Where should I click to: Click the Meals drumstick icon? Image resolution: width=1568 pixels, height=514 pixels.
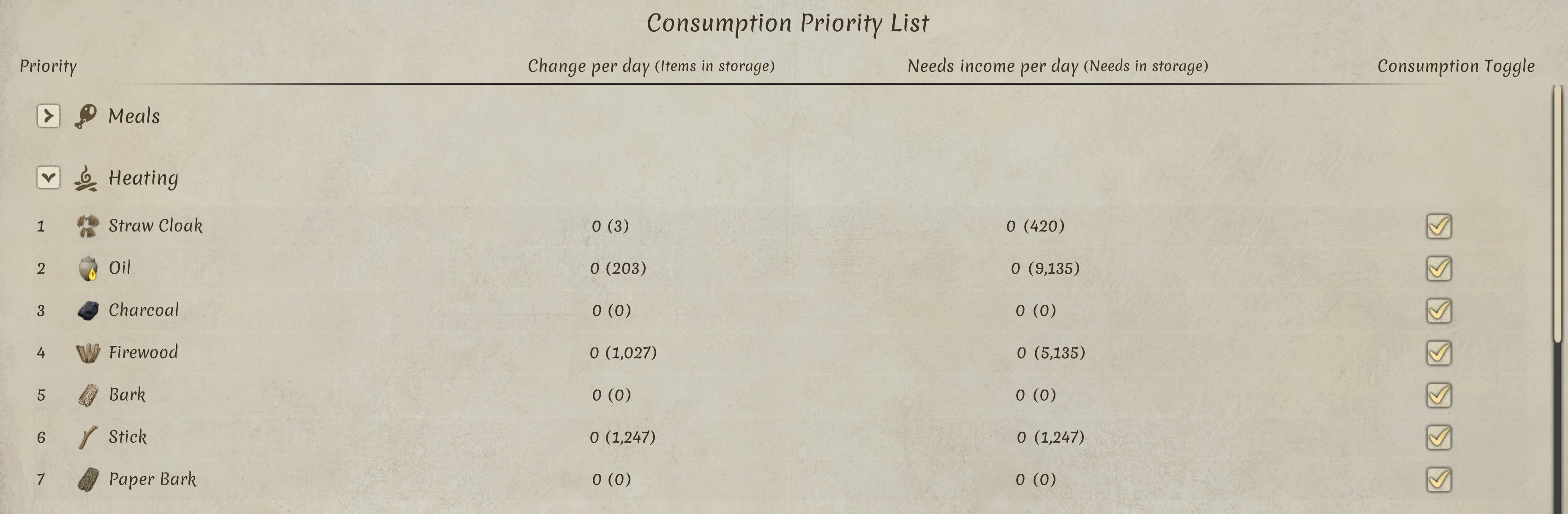coord(86,116)
